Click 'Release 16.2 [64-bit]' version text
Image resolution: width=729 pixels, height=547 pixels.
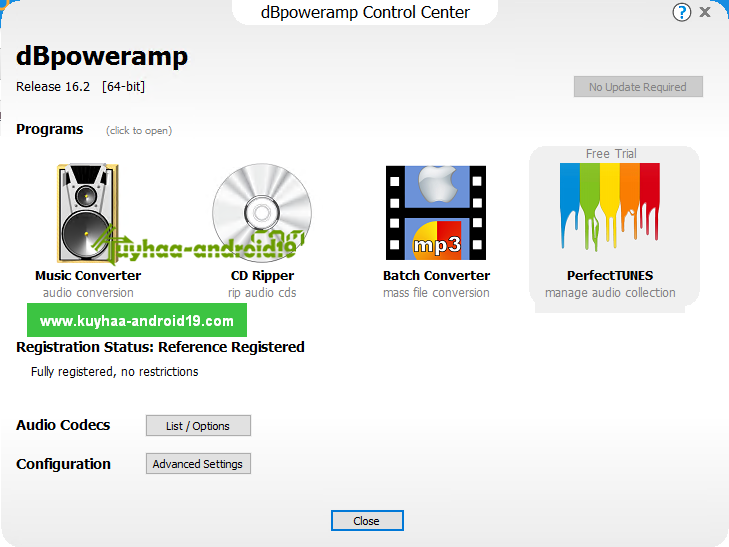click(x=80, y=87)
